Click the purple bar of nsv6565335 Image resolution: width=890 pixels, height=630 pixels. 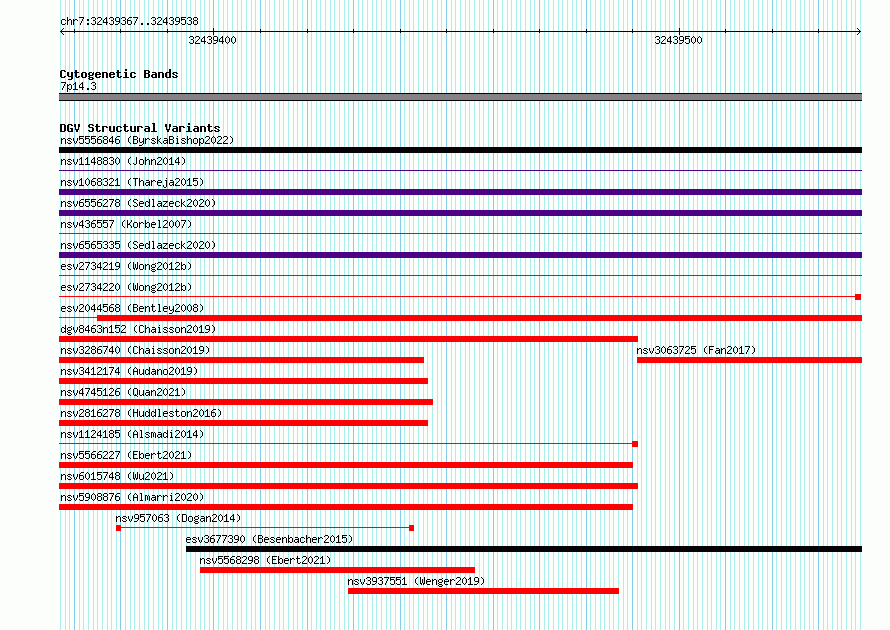tap(460, 255)
